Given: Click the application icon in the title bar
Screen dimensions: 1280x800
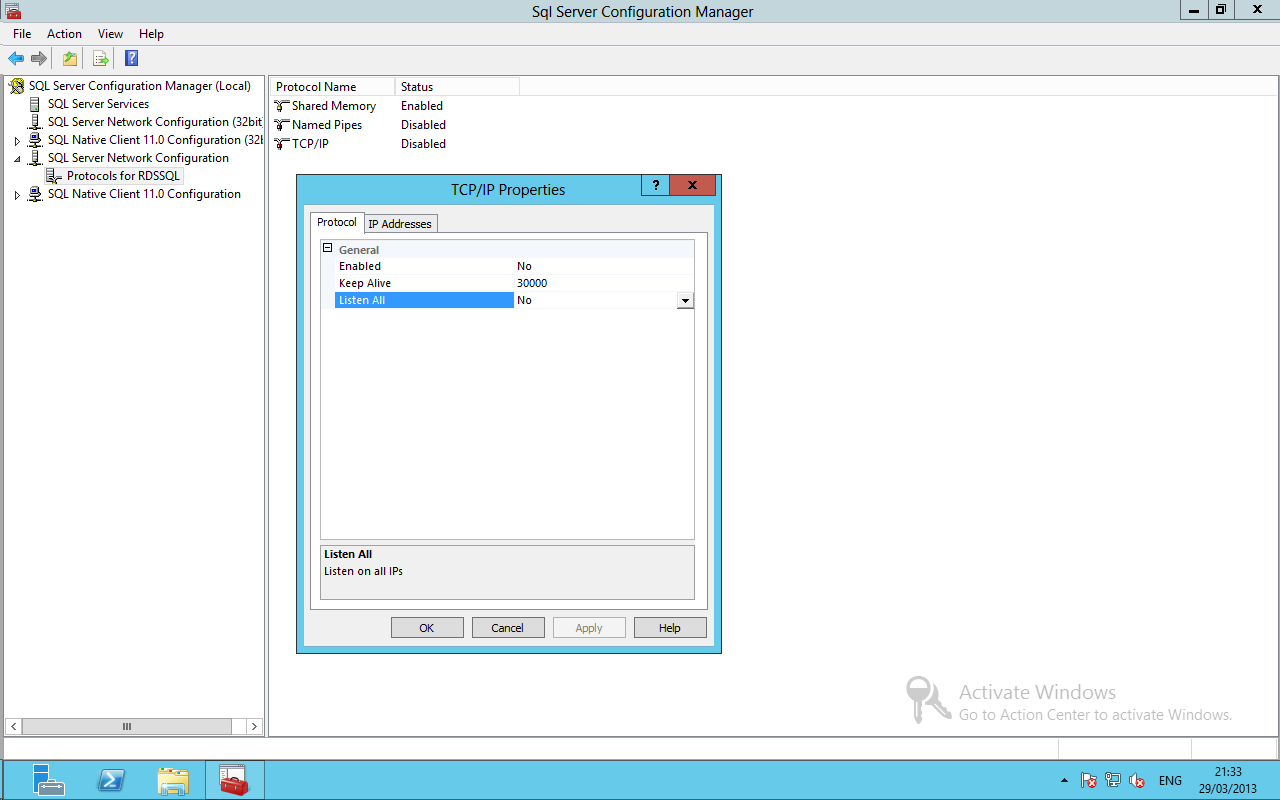Looking at the screenshot, I should [13, 11].
